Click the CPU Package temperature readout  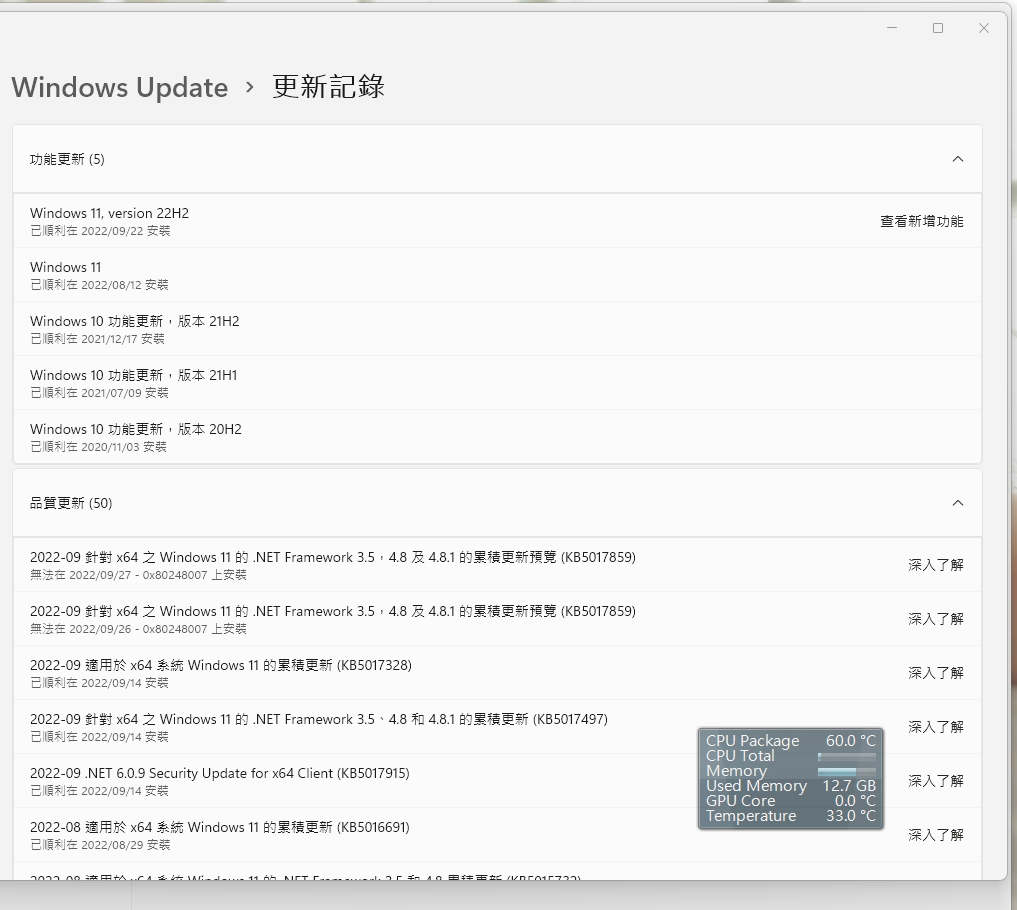tap(850, 741)
